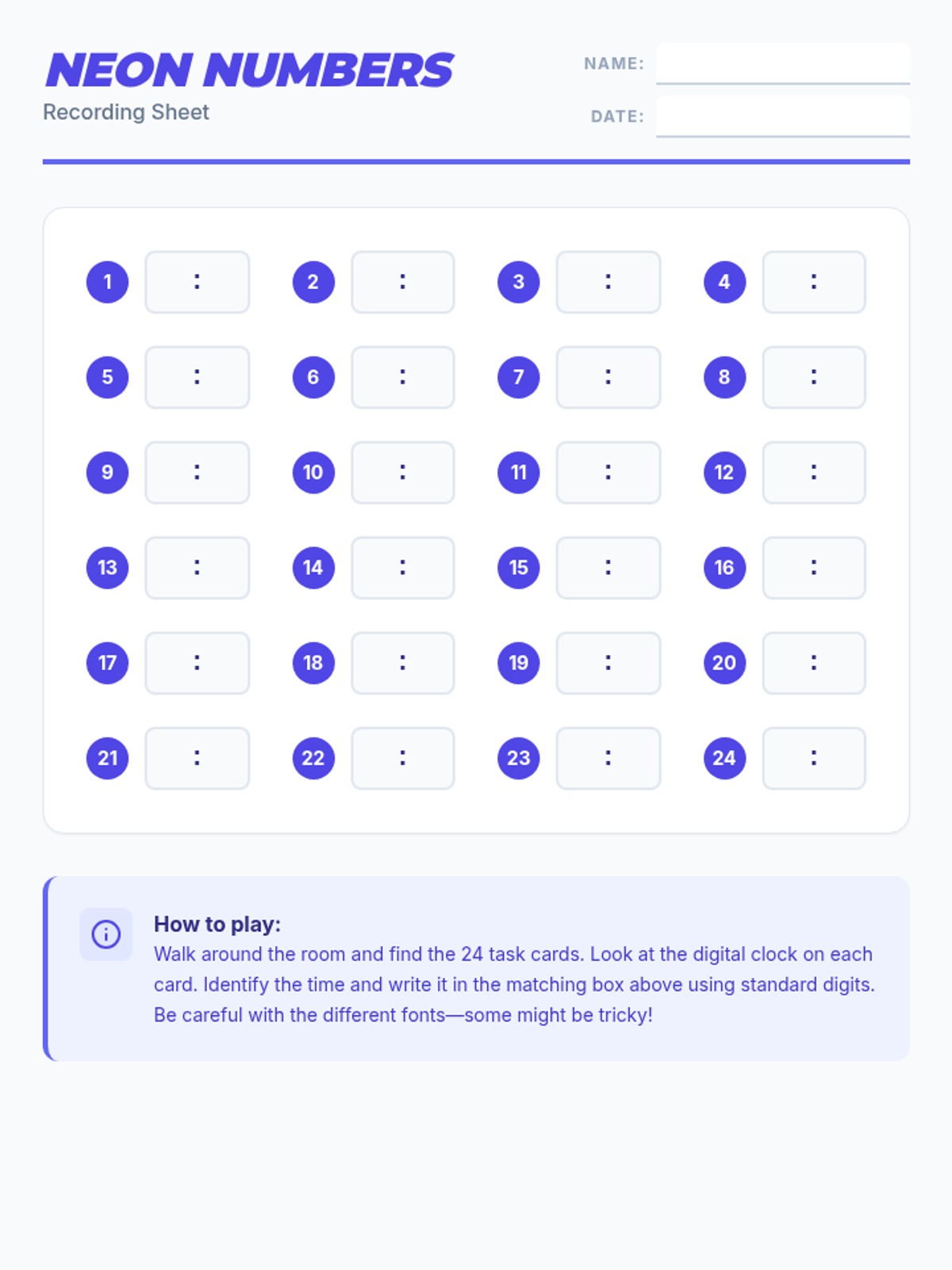952x1270 pixels.
Task: Select the number 24 circle badge
Action: tap(724, 758)
